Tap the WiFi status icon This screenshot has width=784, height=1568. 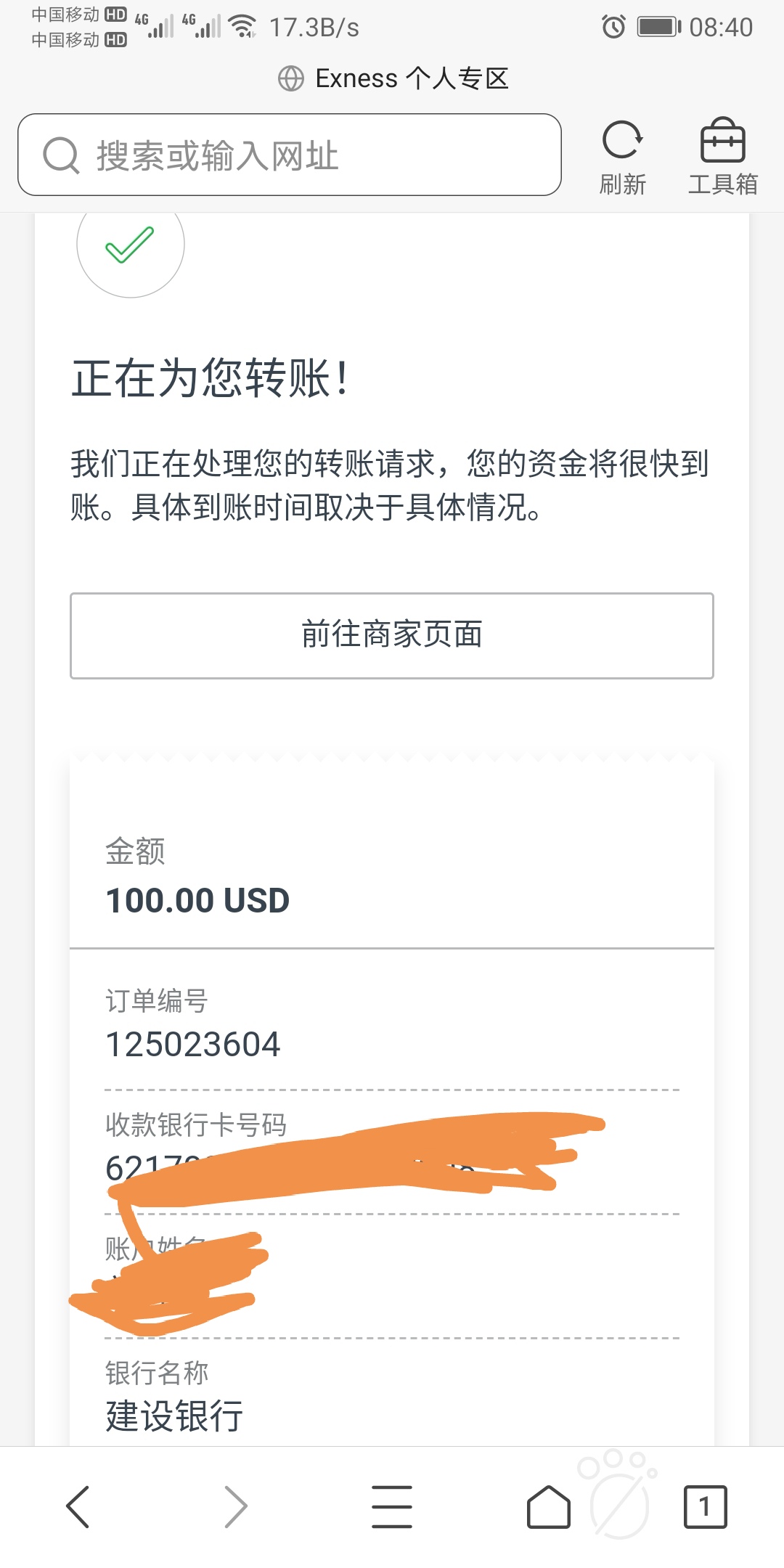[x=243, y=26]
